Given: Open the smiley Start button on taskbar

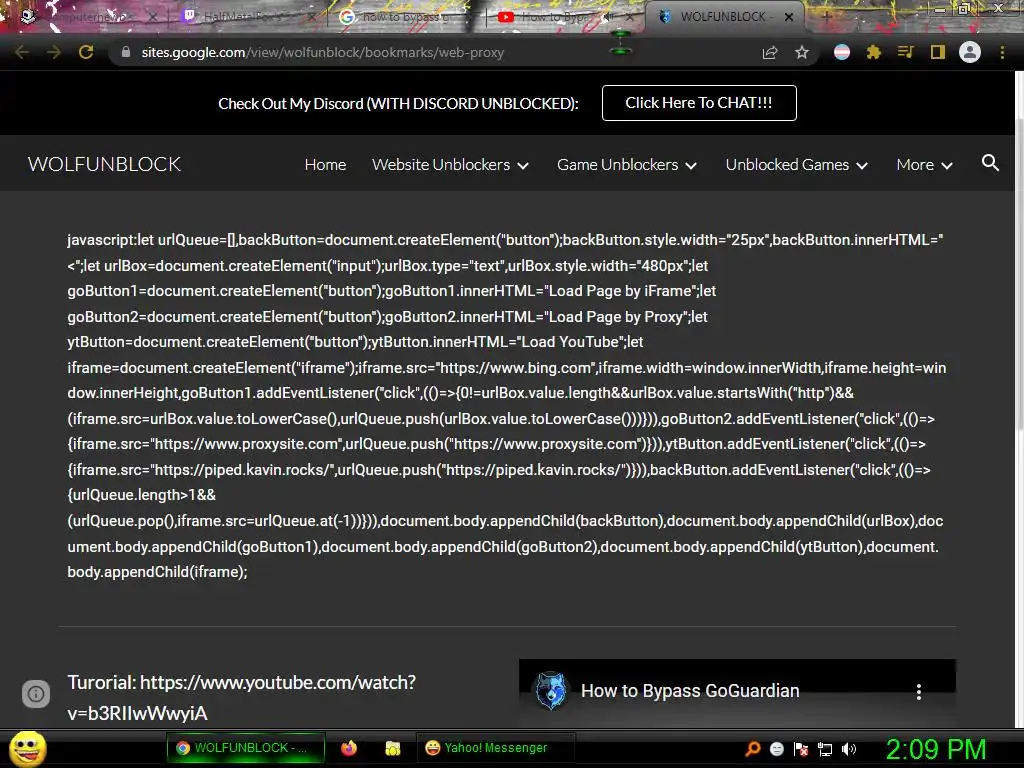Looking at the screenshot, I should tap(27, 748).
